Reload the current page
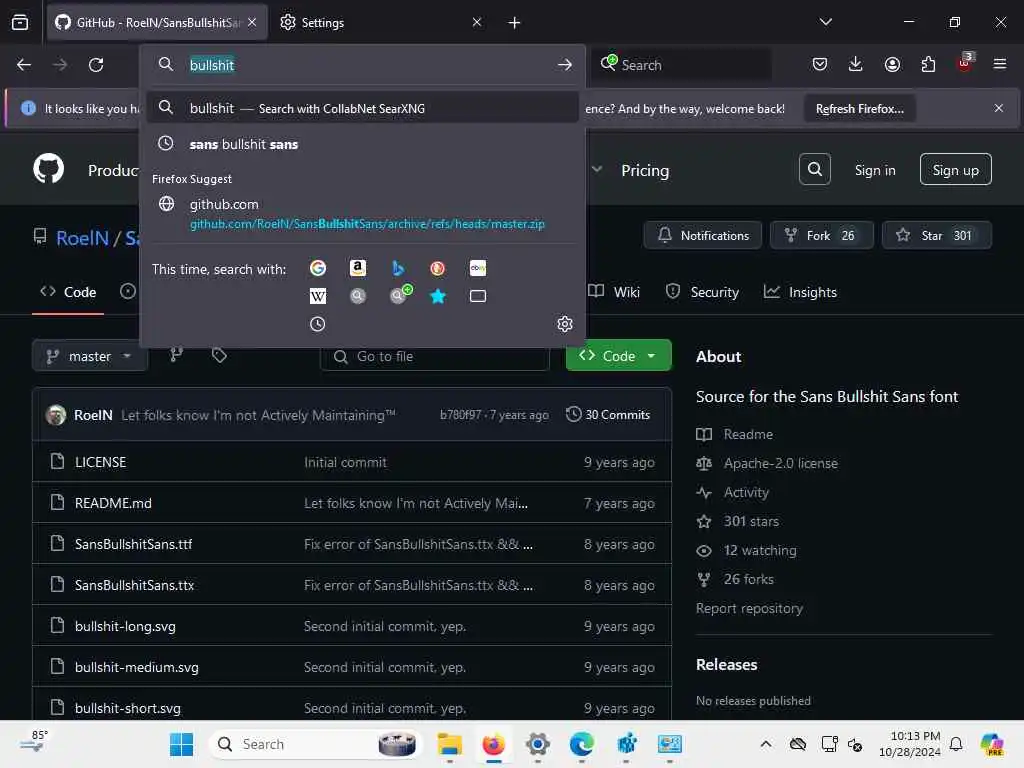Viewport: 1024px width, 768px height. [96, 65]
